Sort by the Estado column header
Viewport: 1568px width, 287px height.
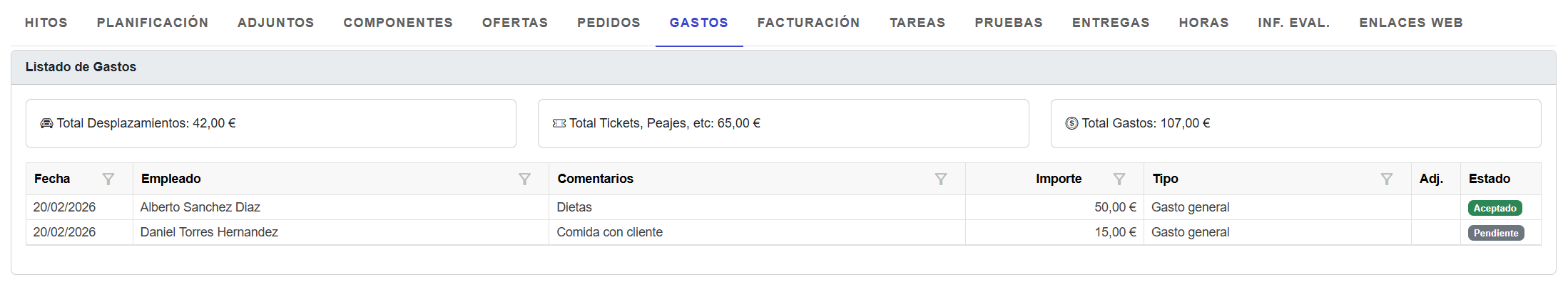1489,179
